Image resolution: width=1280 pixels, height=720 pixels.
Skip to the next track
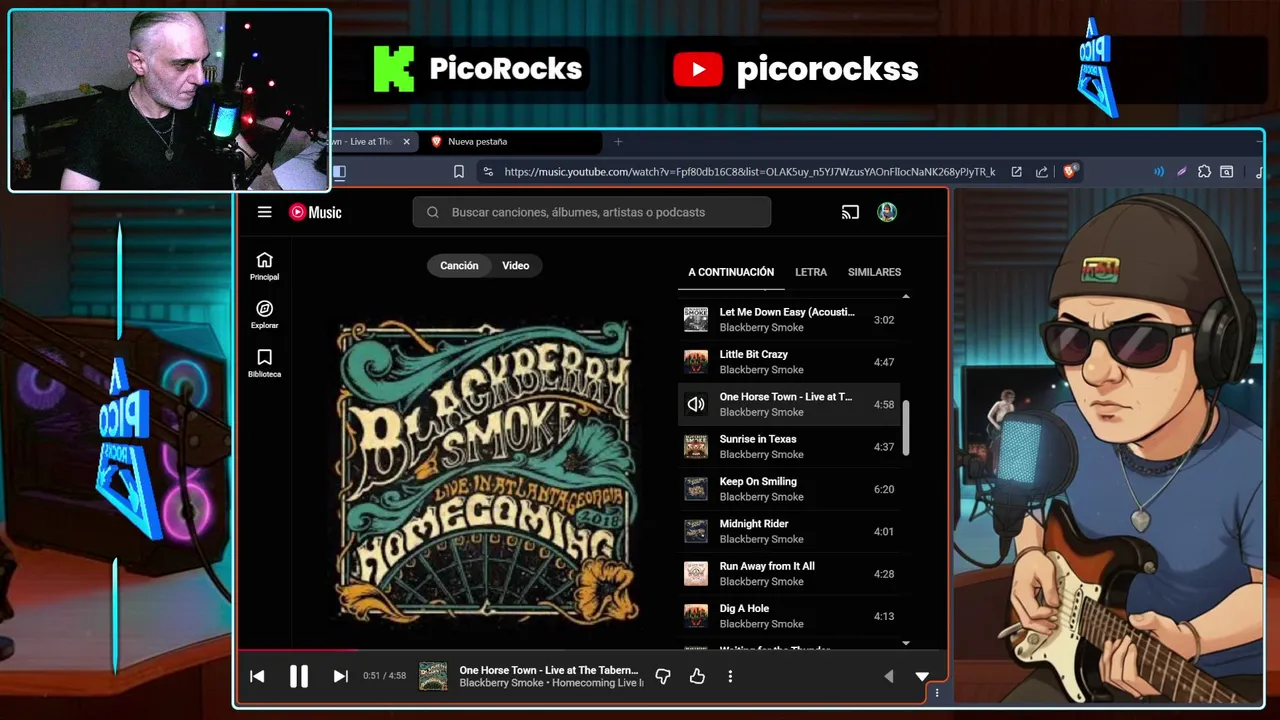point(340,677)
